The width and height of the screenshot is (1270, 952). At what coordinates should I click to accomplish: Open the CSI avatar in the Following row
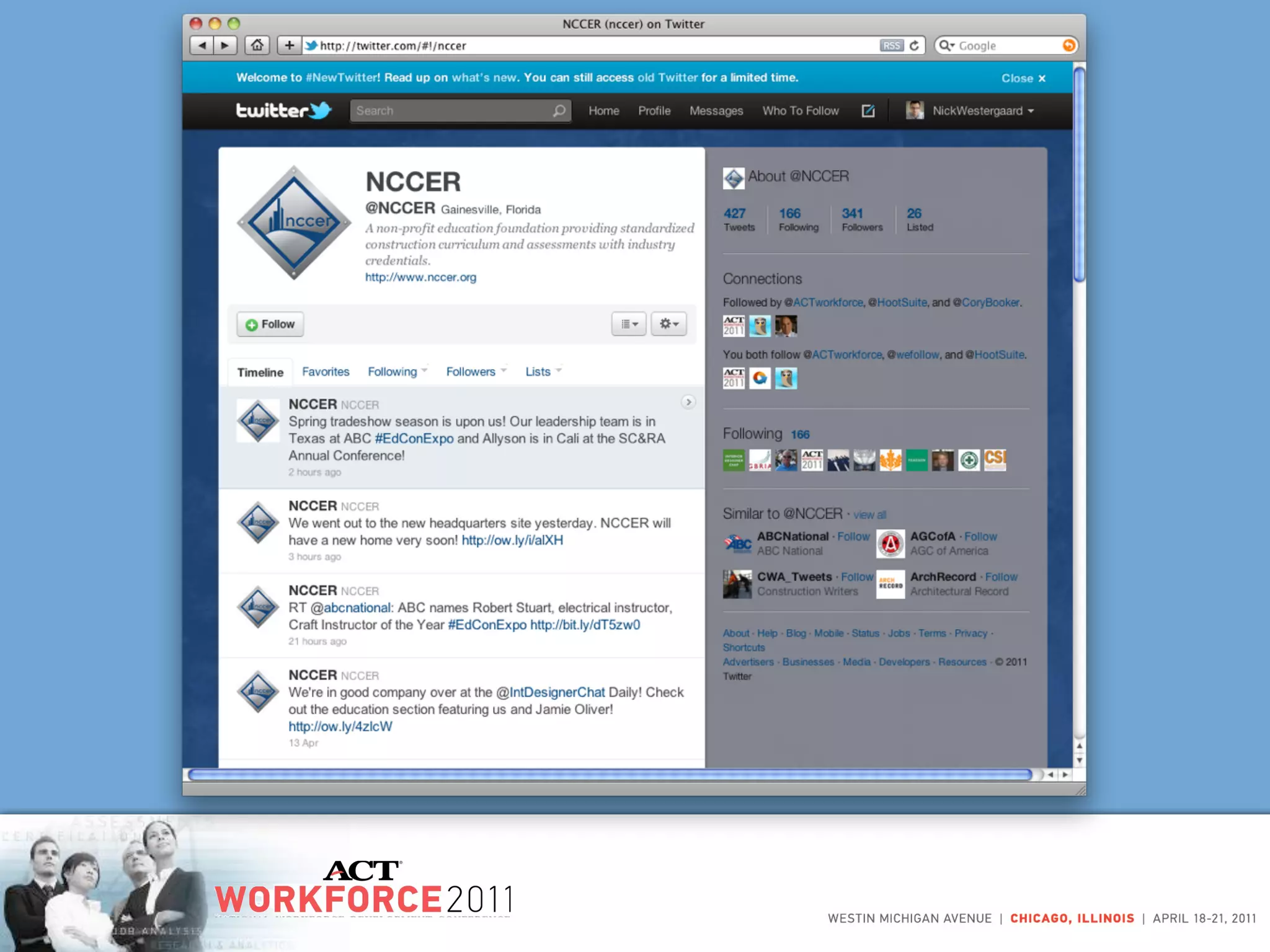pos(995,461)
